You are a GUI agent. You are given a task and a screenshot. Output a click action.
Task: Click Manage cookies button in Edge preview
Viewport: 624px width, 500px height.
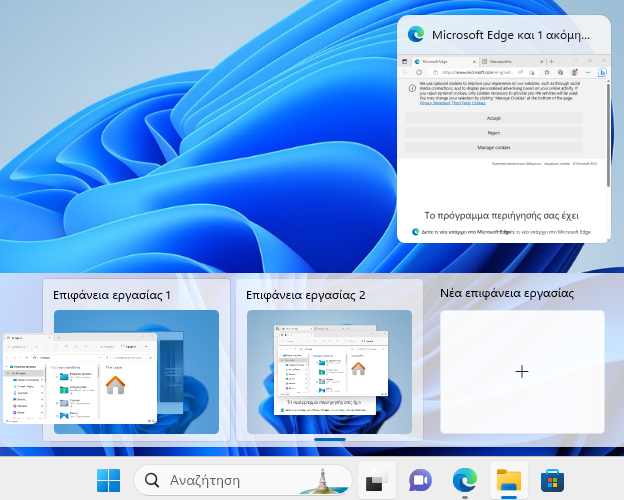pos(493,148)
